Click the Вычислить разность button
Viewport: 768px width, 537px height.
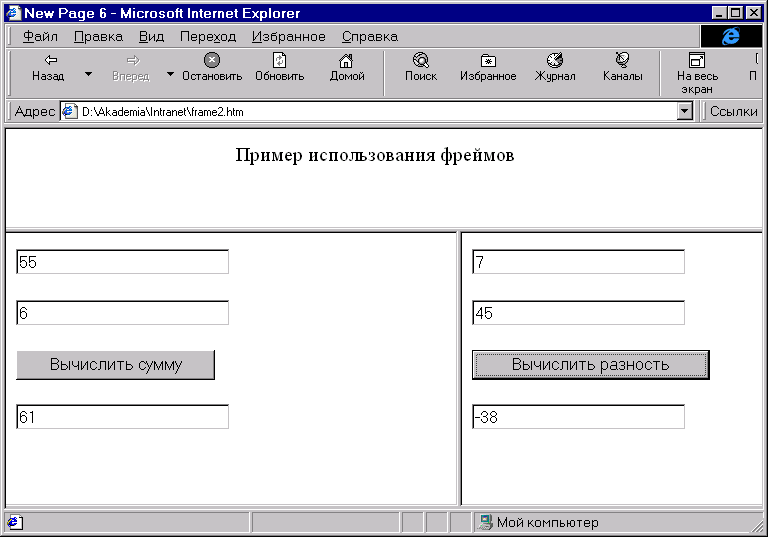(x=591, y=365)
